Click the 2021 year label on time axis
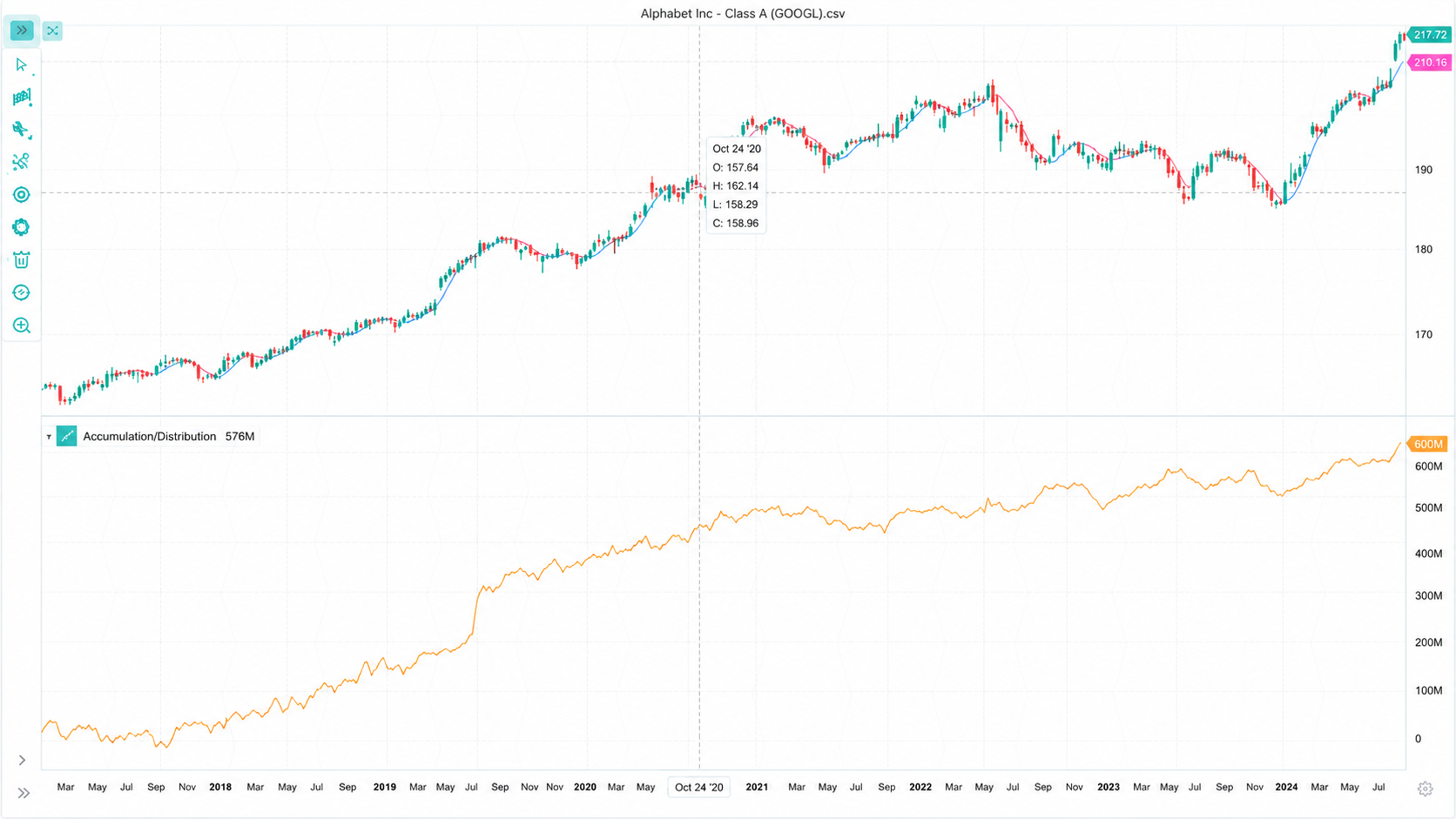Viewport: 1456px width, 819px height. [x=757, y=787]
